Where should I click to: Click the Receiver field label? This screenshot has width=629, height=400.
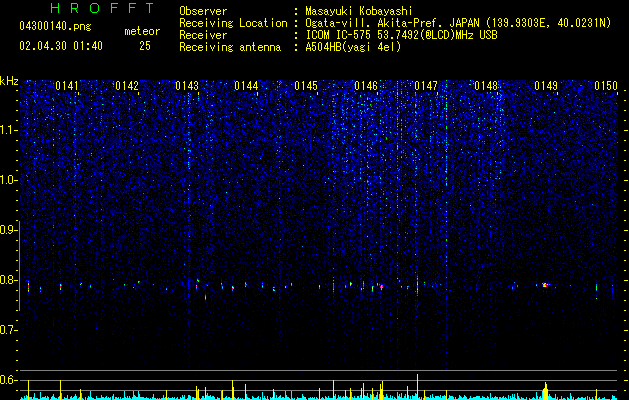[203, 35]
